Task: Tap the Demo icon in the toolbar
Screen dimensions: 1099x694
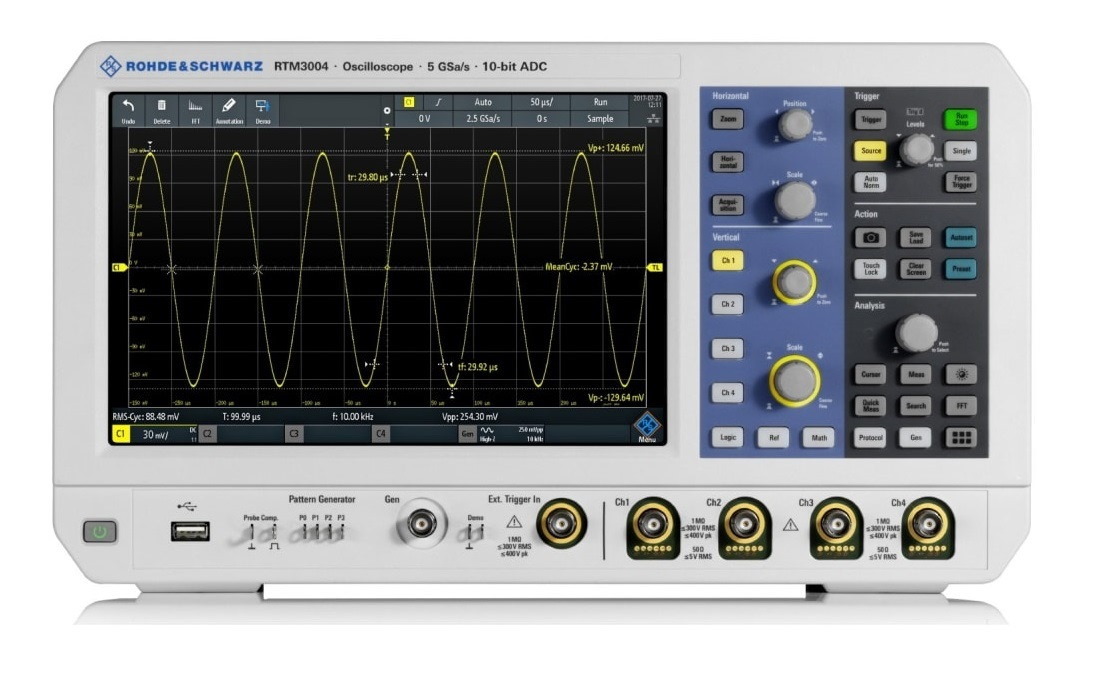Action: (x=262, y=108)
